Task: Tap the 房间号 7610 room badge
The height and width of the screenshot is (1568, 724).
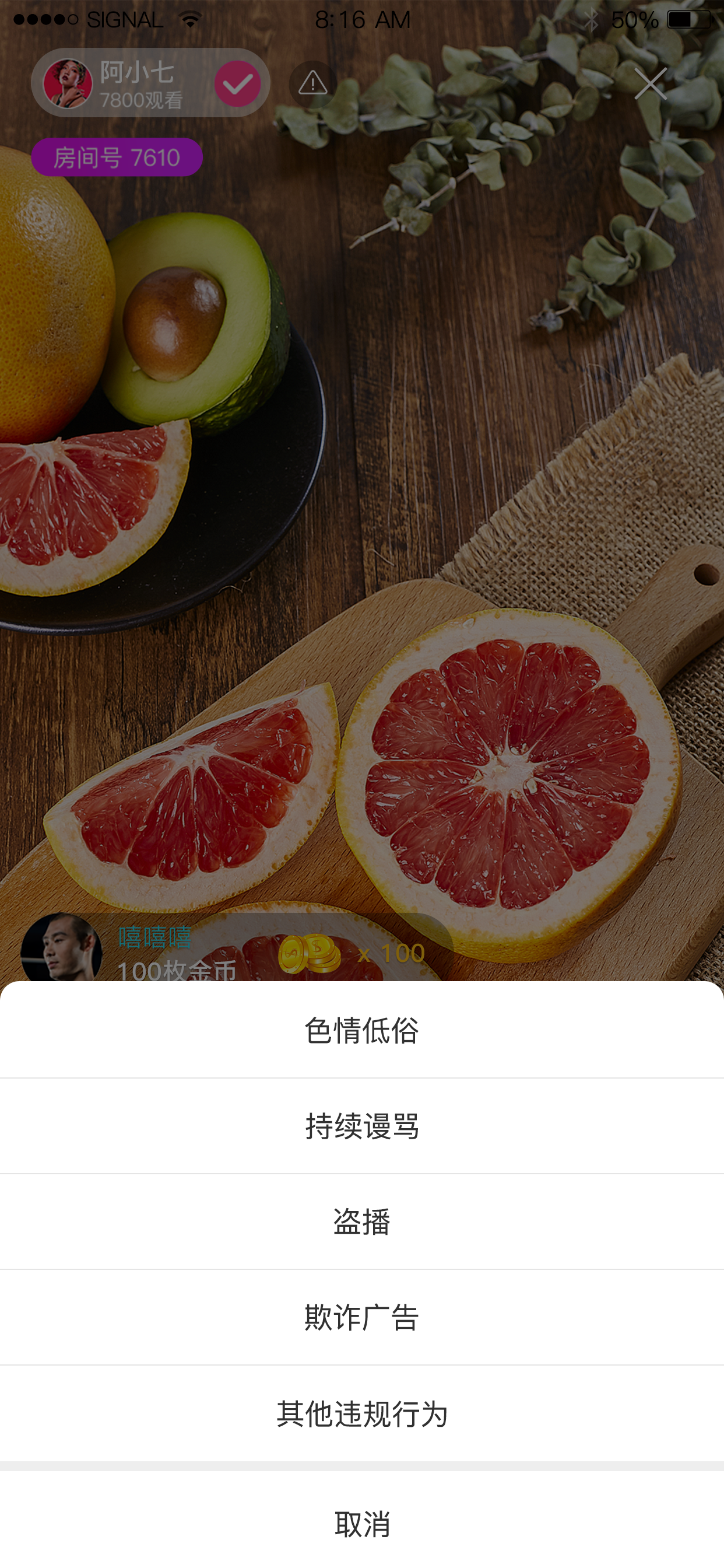Action: point(117,157)
